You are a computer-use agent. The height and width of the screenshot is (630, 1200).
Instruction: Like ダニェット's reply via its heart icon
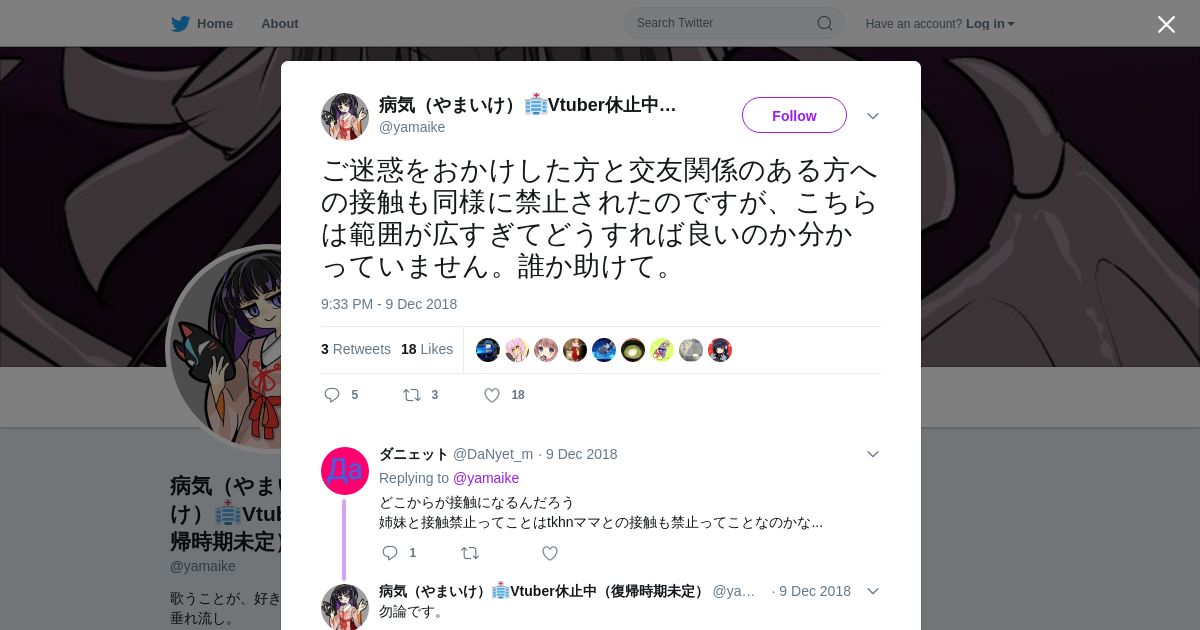point(550,553)
